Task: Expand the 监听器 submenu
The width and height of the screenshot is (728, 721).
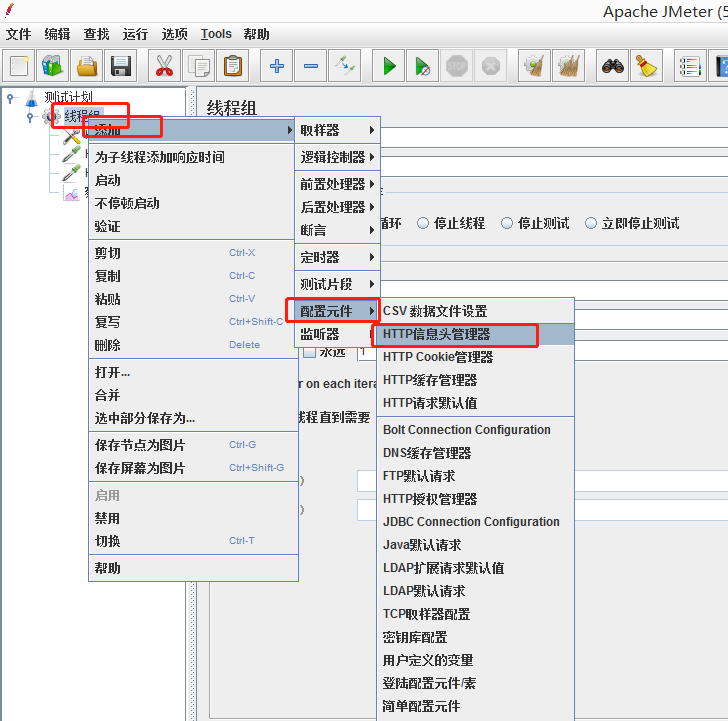Action: pos(338,334)
